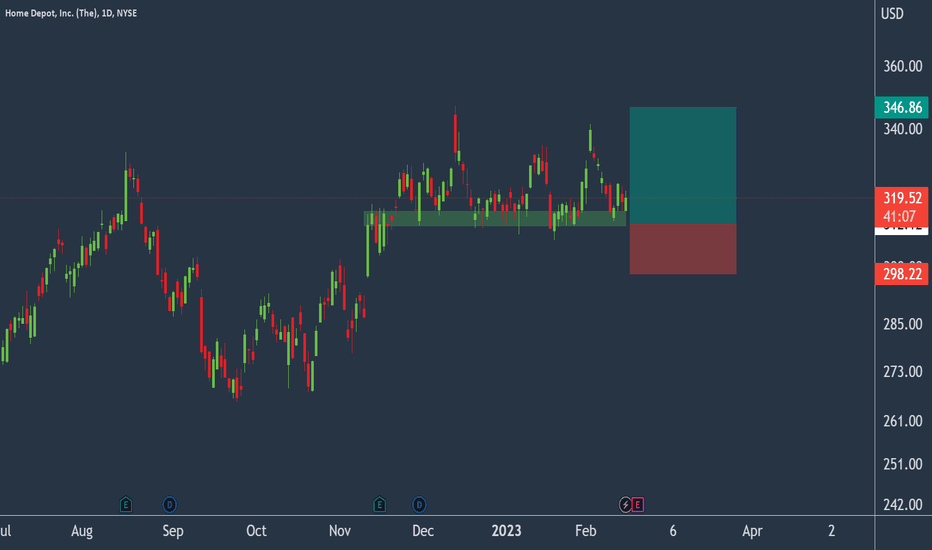Open the December dividend D marker
This screenshot has height=550, width=932.
coord(419,505)
